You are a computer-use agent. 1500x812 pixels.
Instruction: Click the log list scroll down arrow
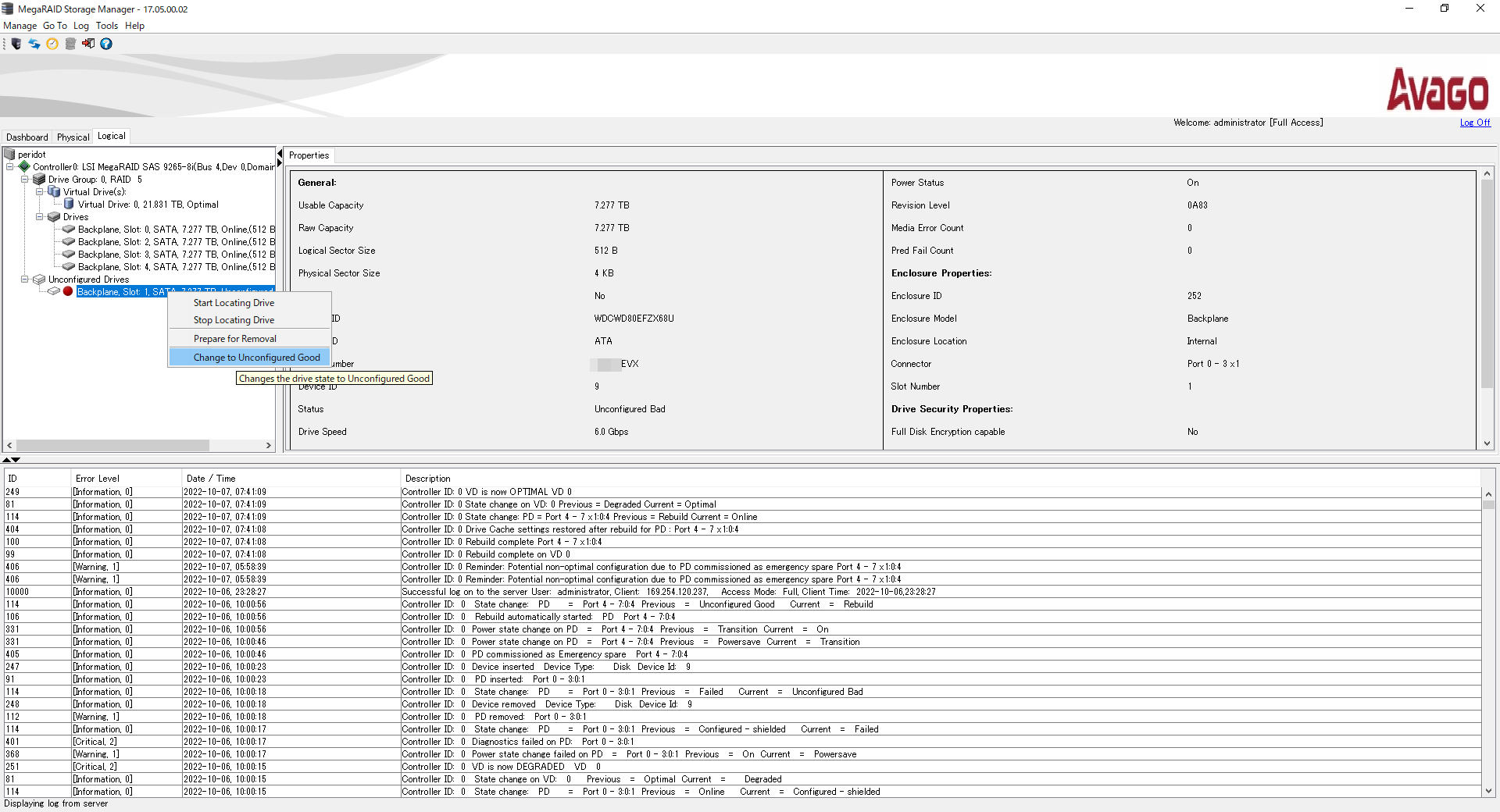(1488, 791)
